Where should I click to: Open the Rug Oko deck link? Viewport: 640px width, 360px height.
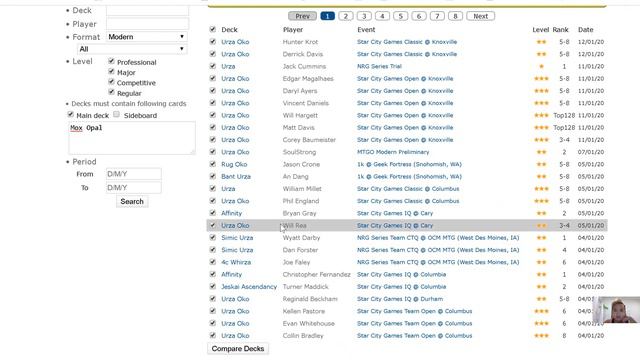click(234, 164)
